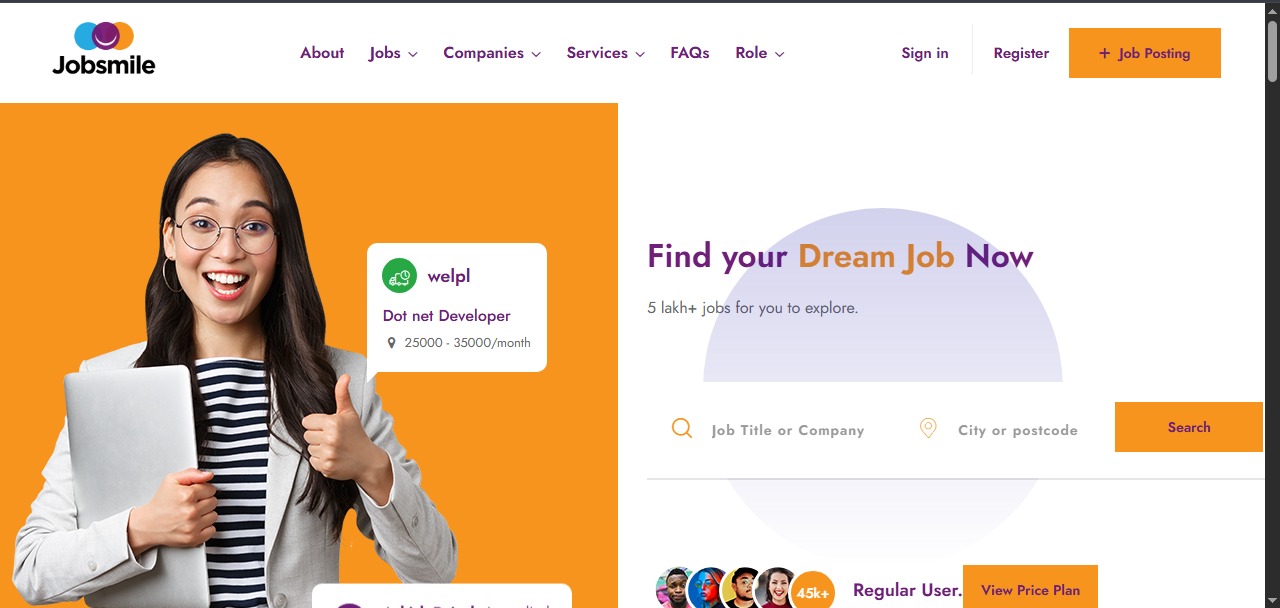Go to the About page
The image size is (1280, 608).
pyautogui.click(x=322, y=53)
